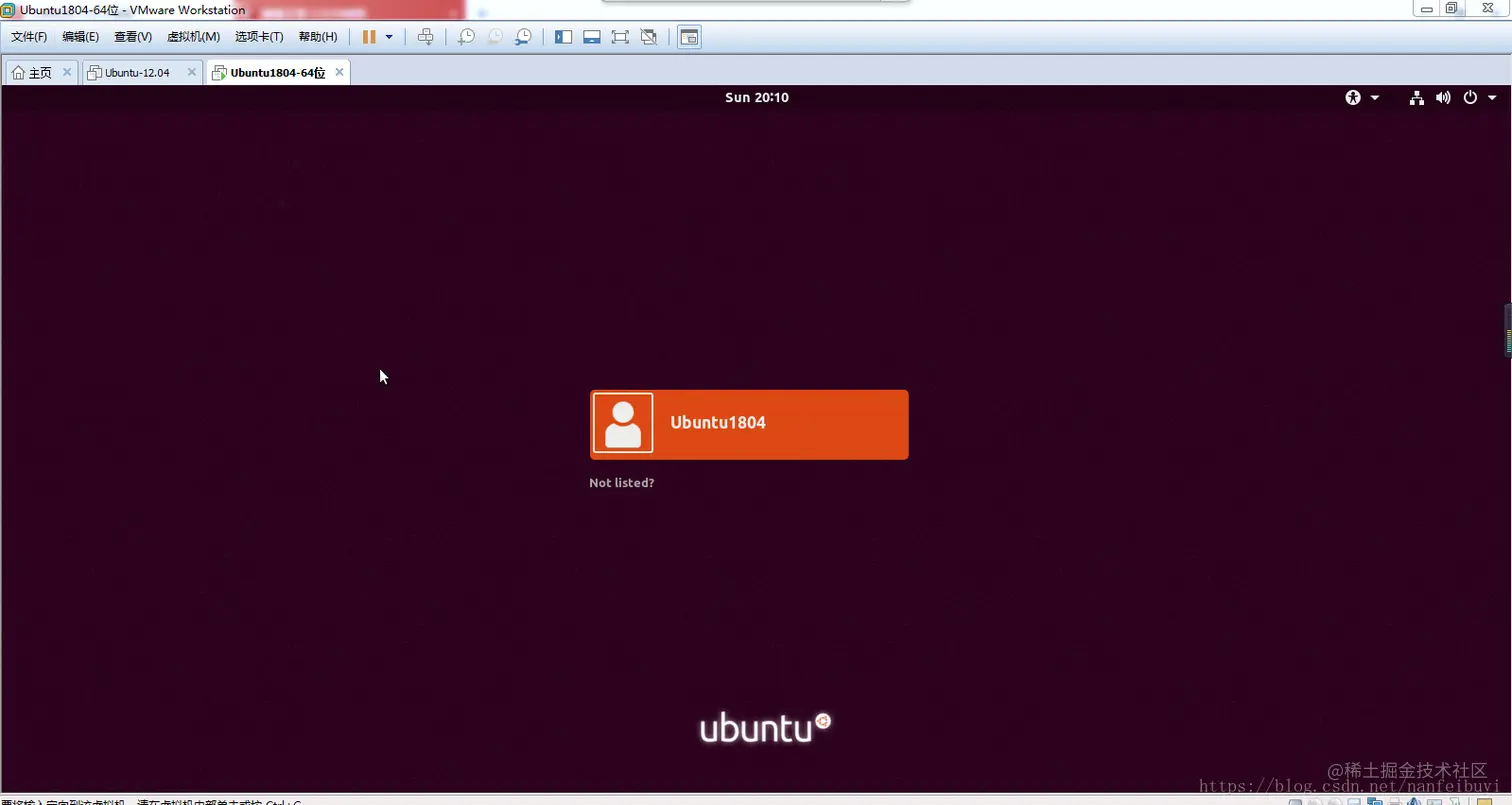Click the Ubuntu1804 user avatar picture
This screenshot has height=805, width=1512.
(x=623, y=422)
